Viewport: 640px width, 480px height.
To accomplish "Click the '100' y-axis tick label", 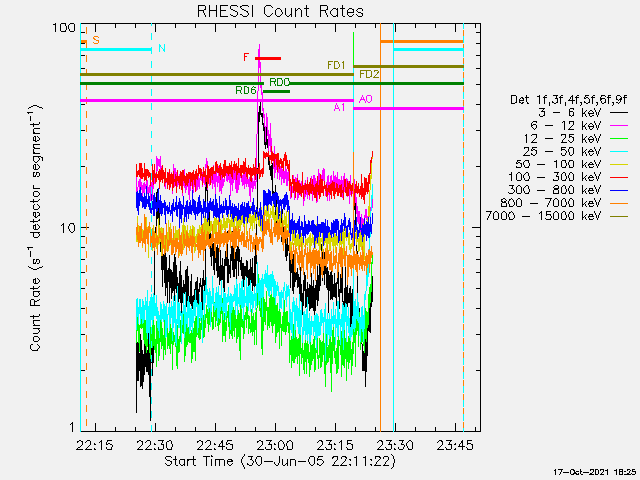I will [64, 28].
